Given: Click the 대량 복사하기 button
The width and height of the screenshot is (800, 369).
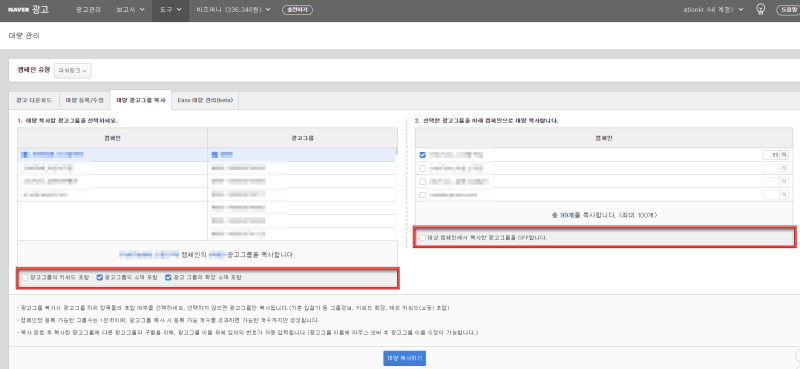Looking at the screenshot, I should 404,358.
